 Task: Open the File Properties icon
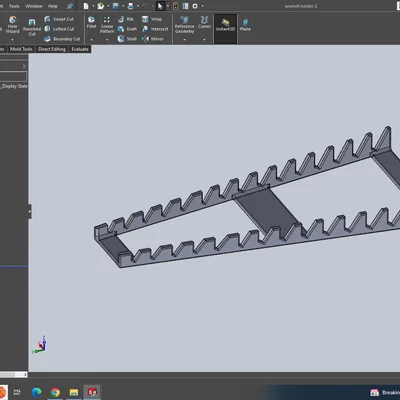[x=185, y=6]
